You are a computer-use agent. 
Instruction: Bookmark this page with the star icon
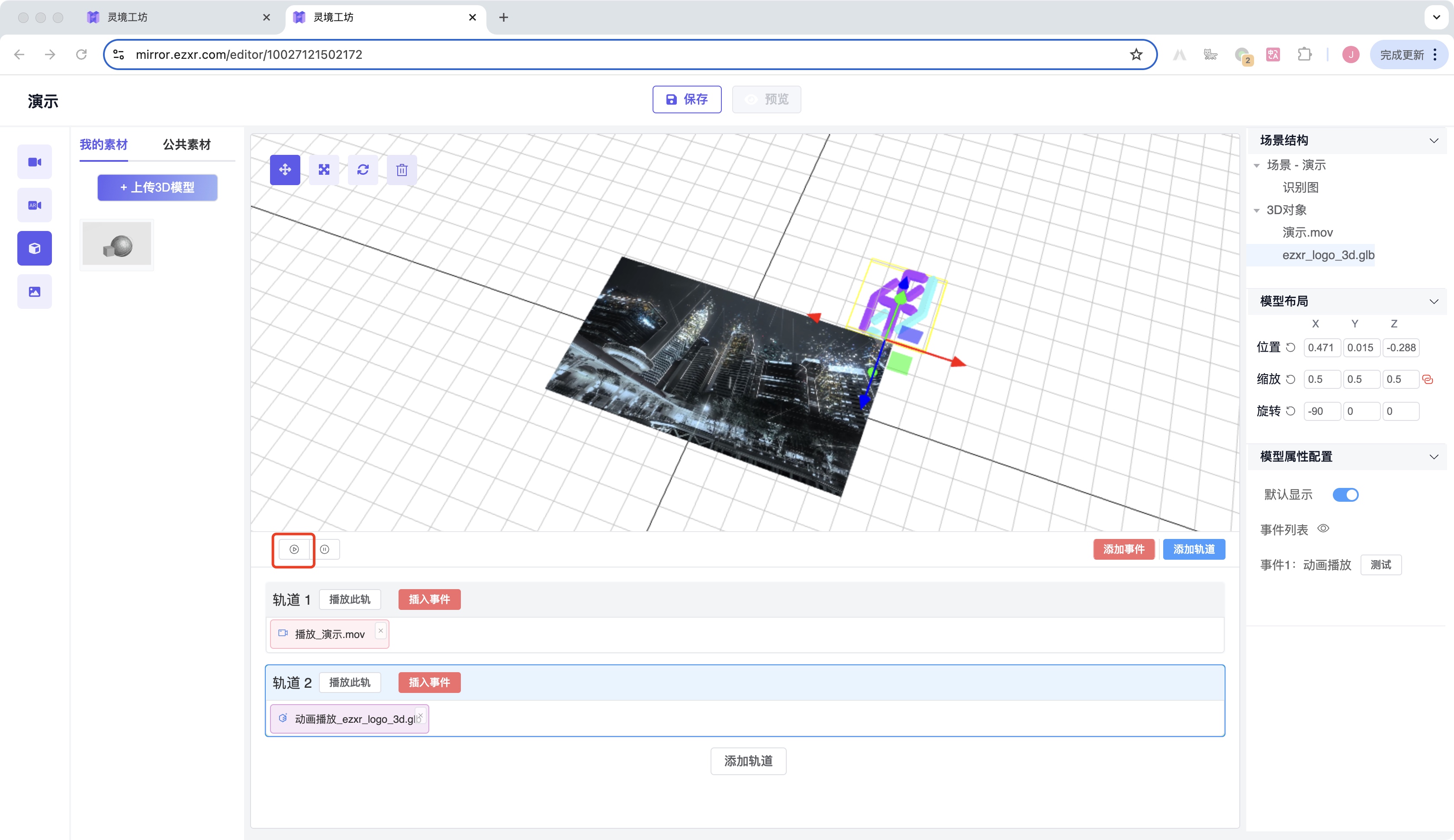[1136, 54]
